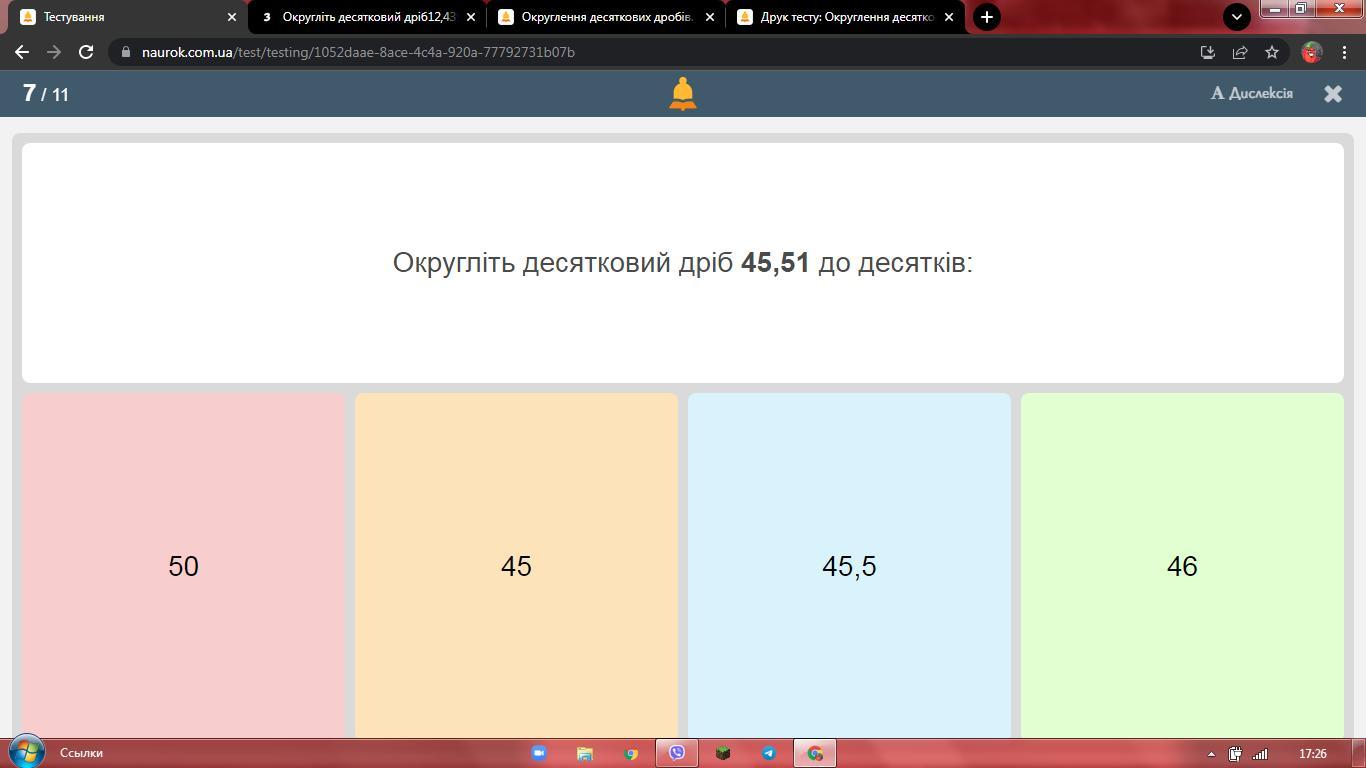
Task: Click the power/battery tray icon
Action: [1236, 754]
